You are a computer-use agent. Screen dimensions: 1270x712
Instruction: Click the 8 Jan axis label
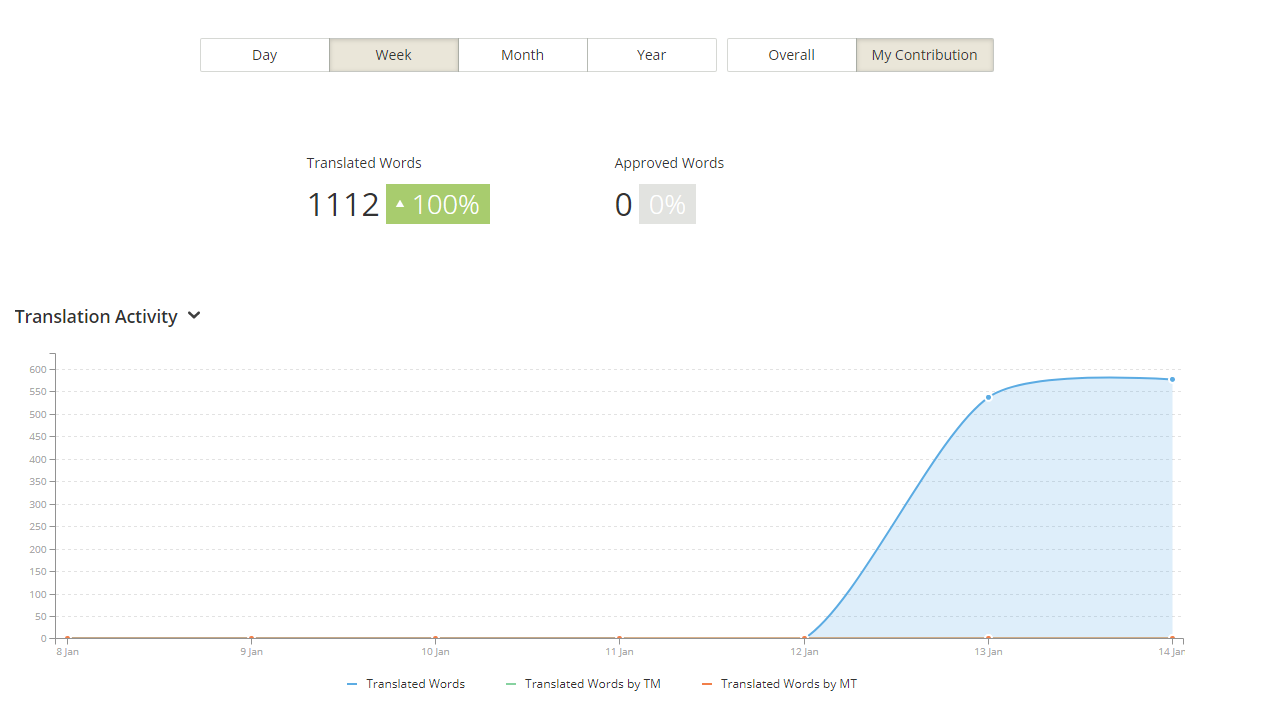(67, 652)
